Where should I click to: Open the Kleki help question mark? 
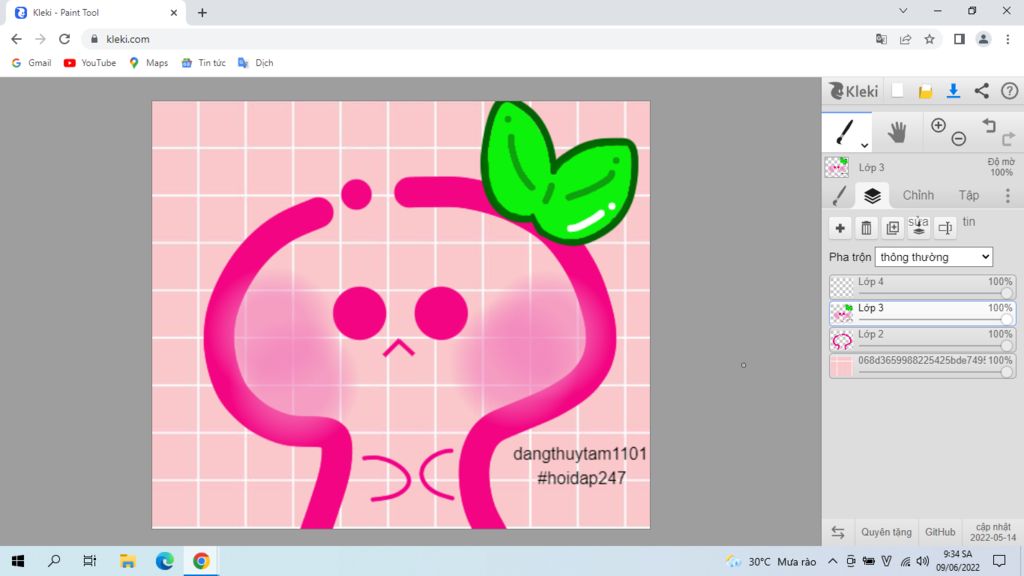click(x=1009, y=91)
